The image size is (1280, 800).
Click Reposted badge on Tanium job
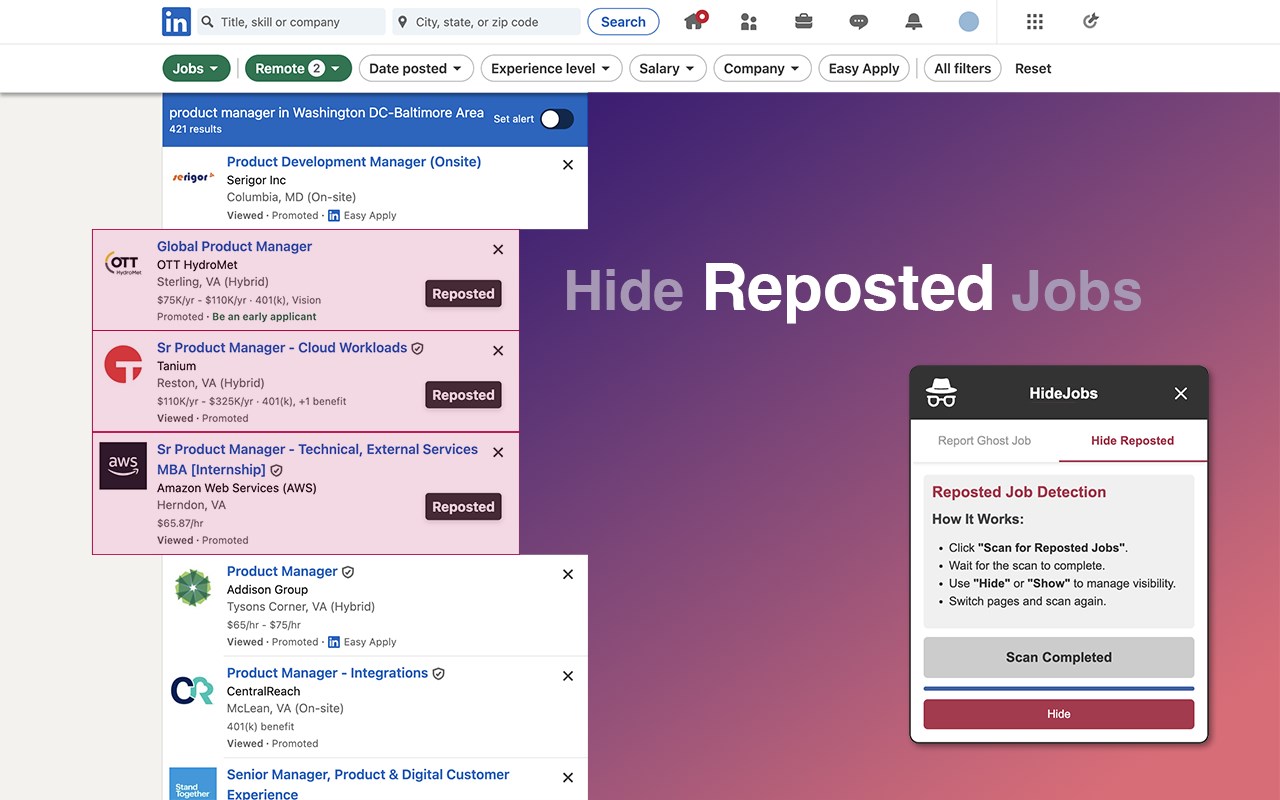[463, 395]
